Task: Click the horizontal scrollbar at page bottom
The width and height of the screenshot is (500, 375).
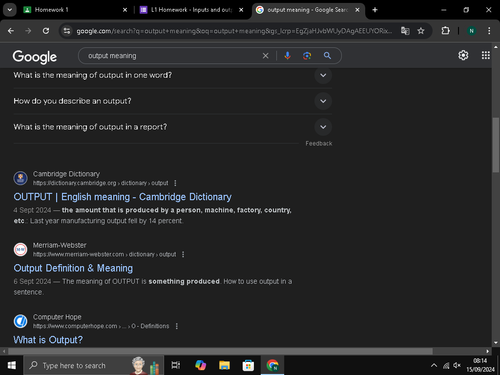Action: [x=220, y=351]
